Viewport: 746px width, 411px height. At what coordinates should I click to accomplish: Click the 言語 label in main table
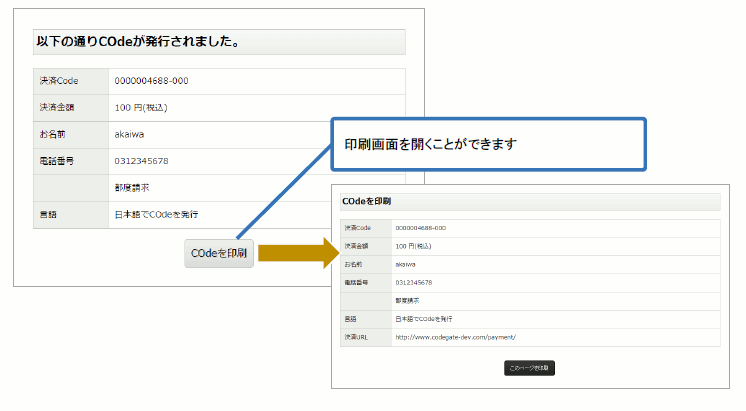[47, 215]
